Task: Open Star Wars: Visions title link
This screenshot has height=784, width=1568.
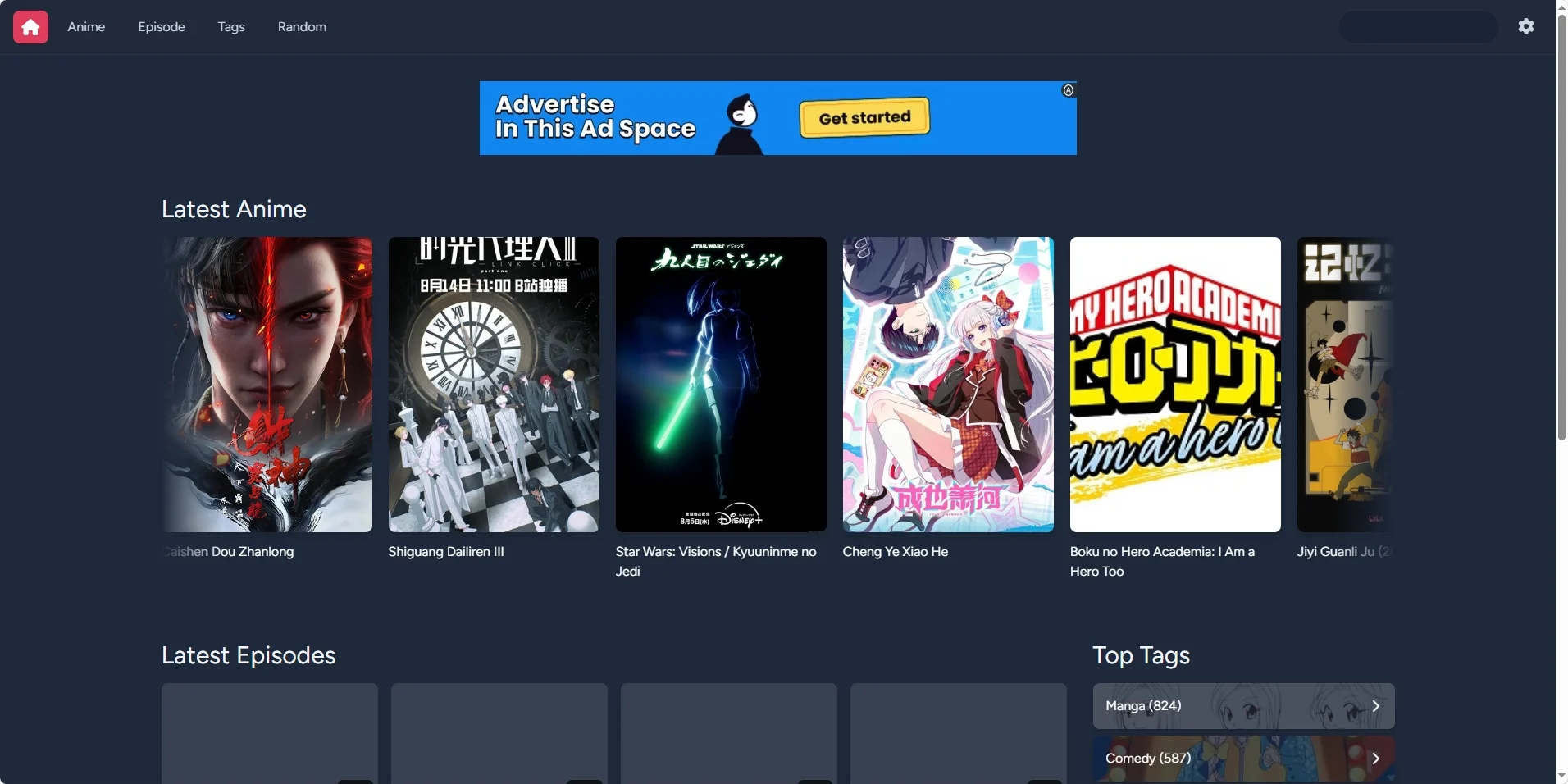Action: 716,562
